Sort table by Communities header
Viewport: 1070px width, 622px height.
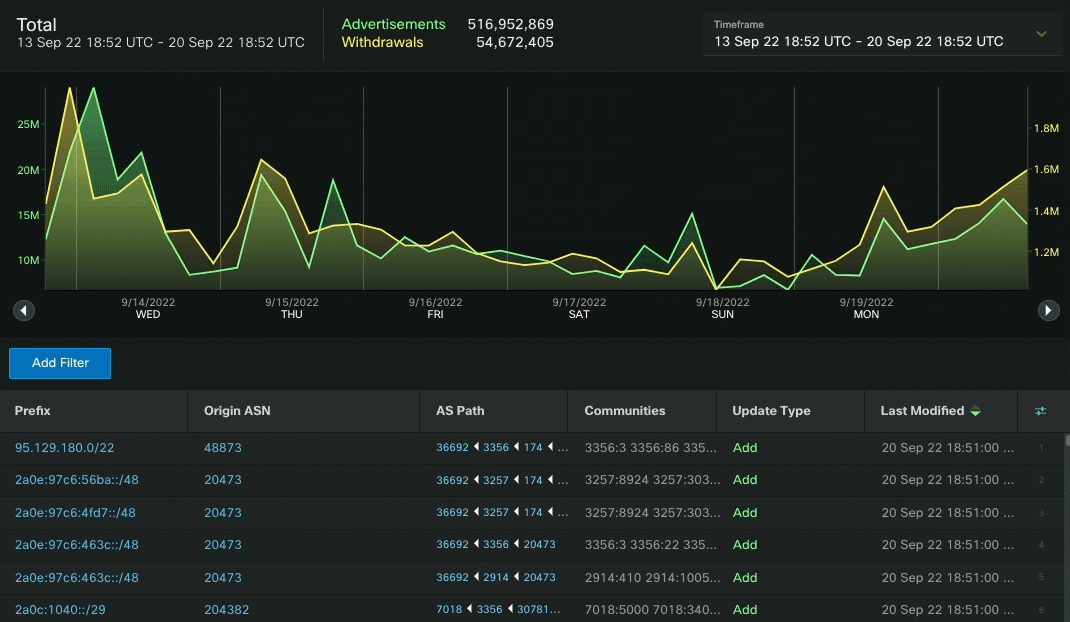point(624,411)
